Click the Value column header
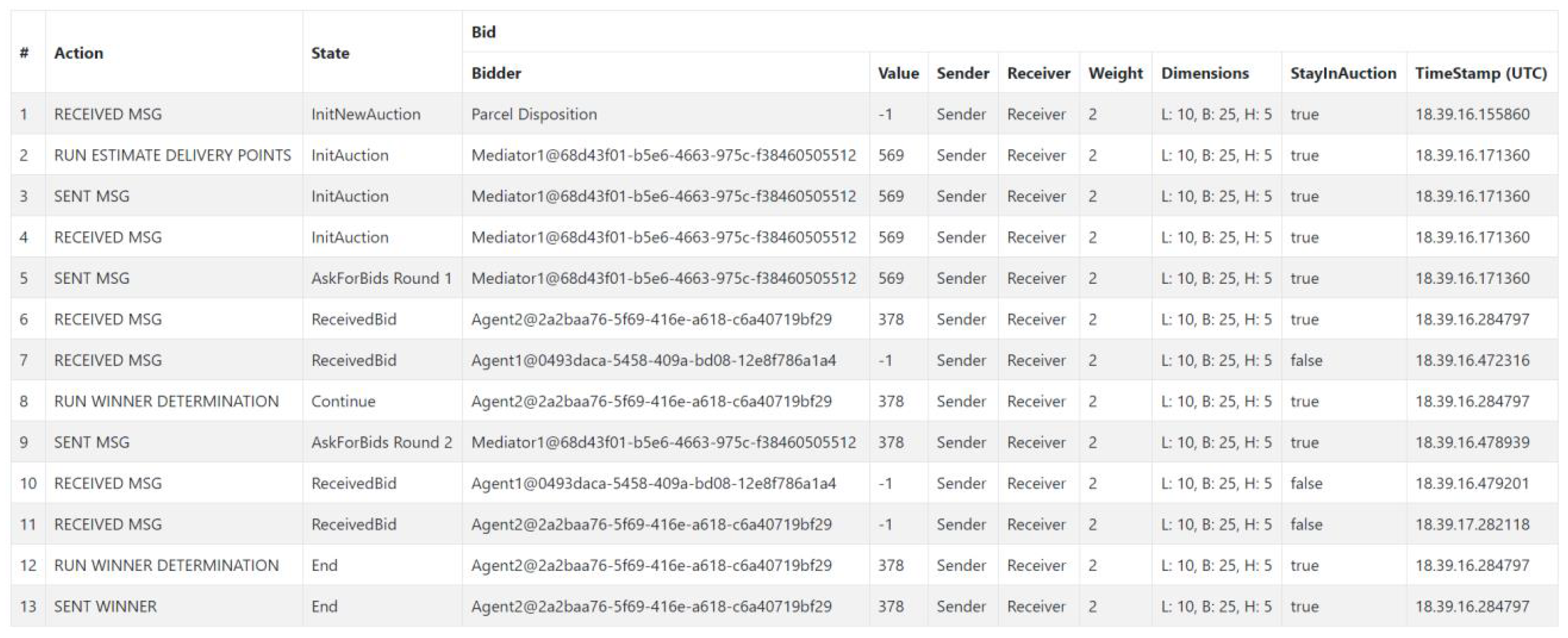 (x=898, y=73)
